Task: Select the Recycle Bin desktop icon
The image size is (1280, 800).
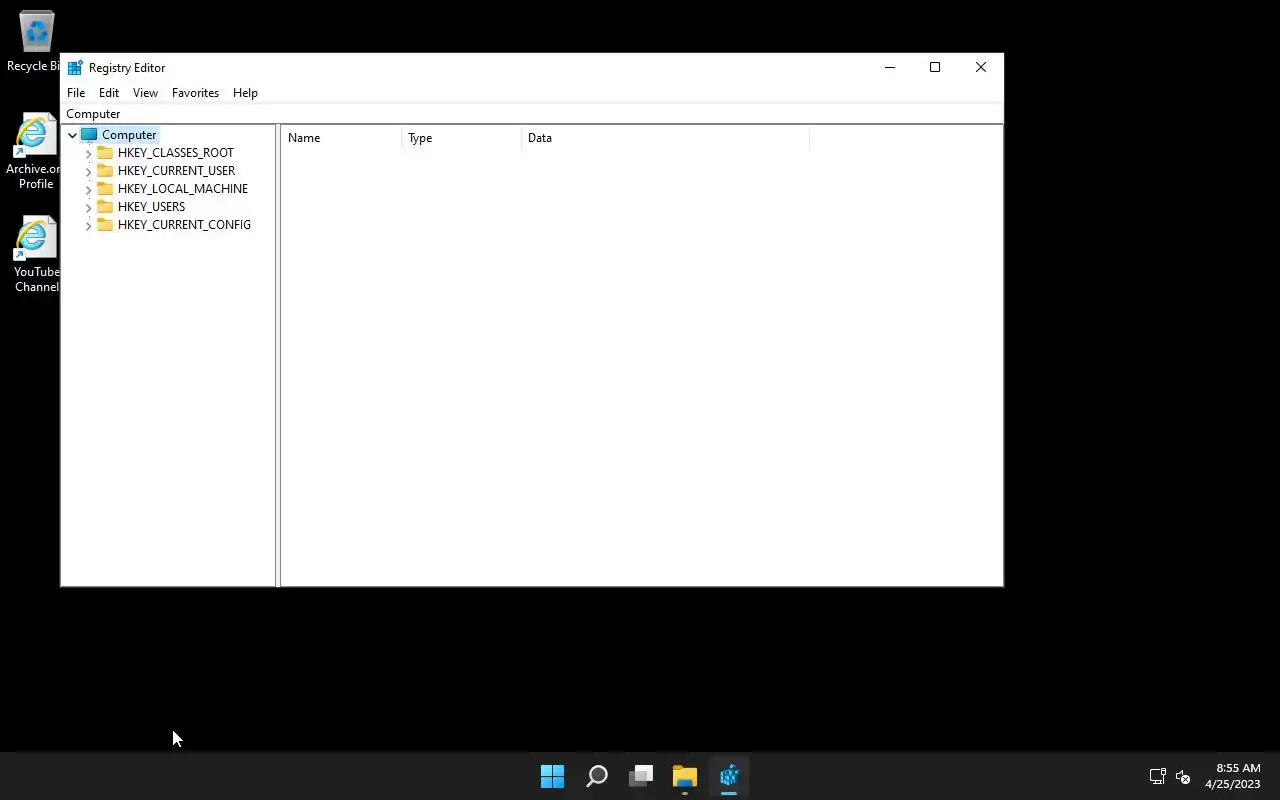Action: pos(36,43)
